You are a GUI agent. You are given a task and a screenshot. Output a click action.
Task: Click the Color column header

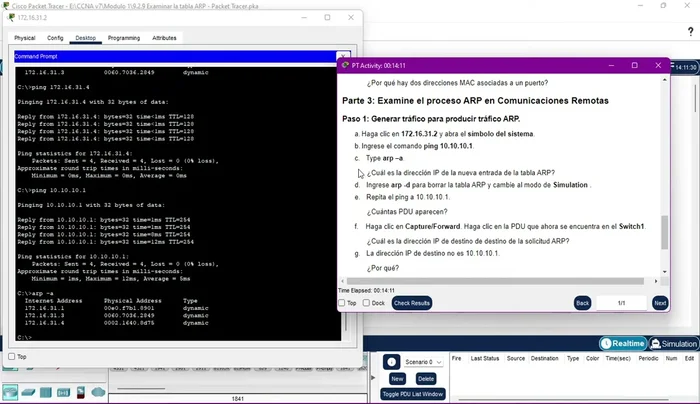tap(592, 358)
